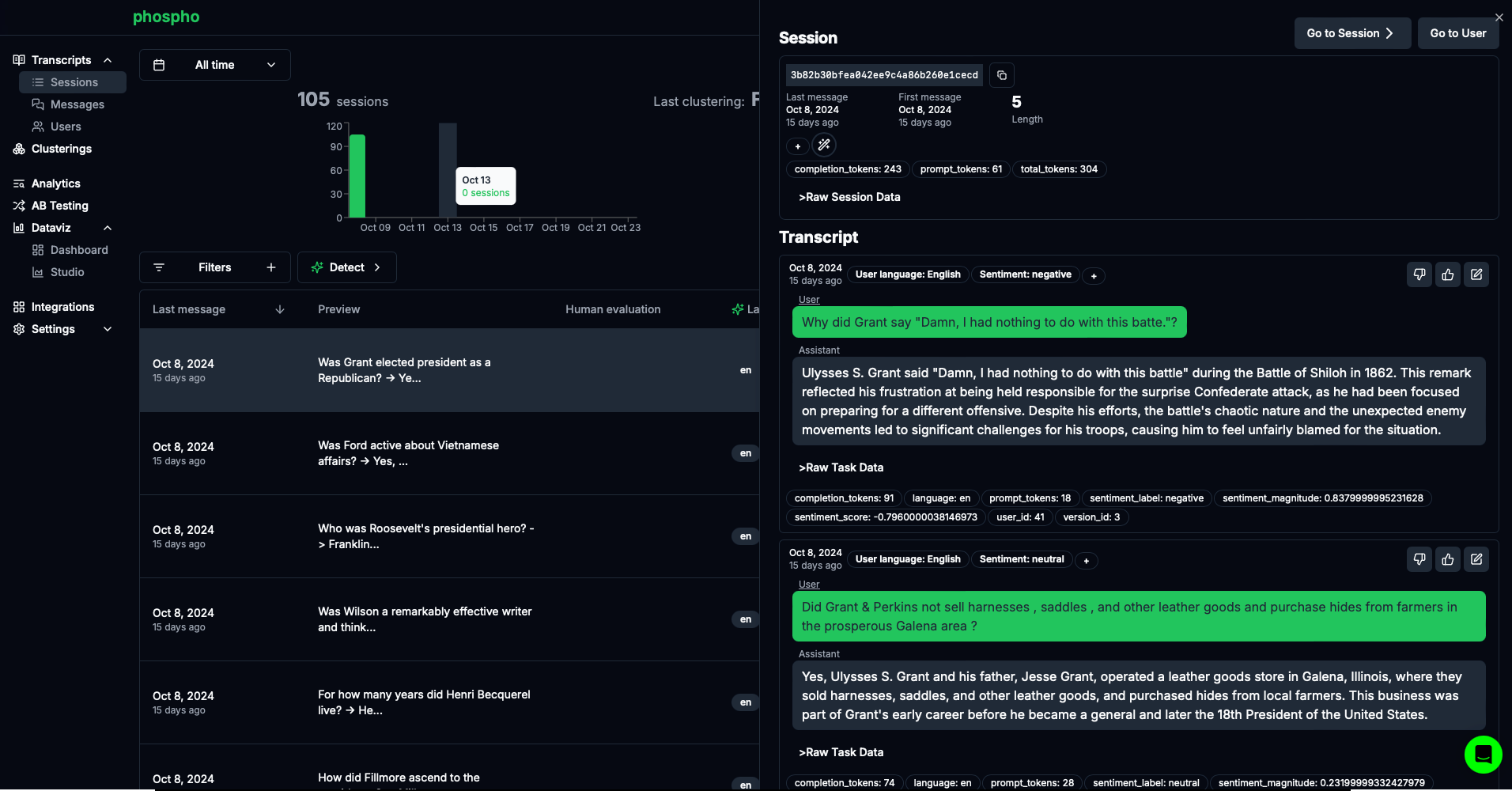Thumbs up the second transcript message
The image size is (1512, 791).
1448,559
